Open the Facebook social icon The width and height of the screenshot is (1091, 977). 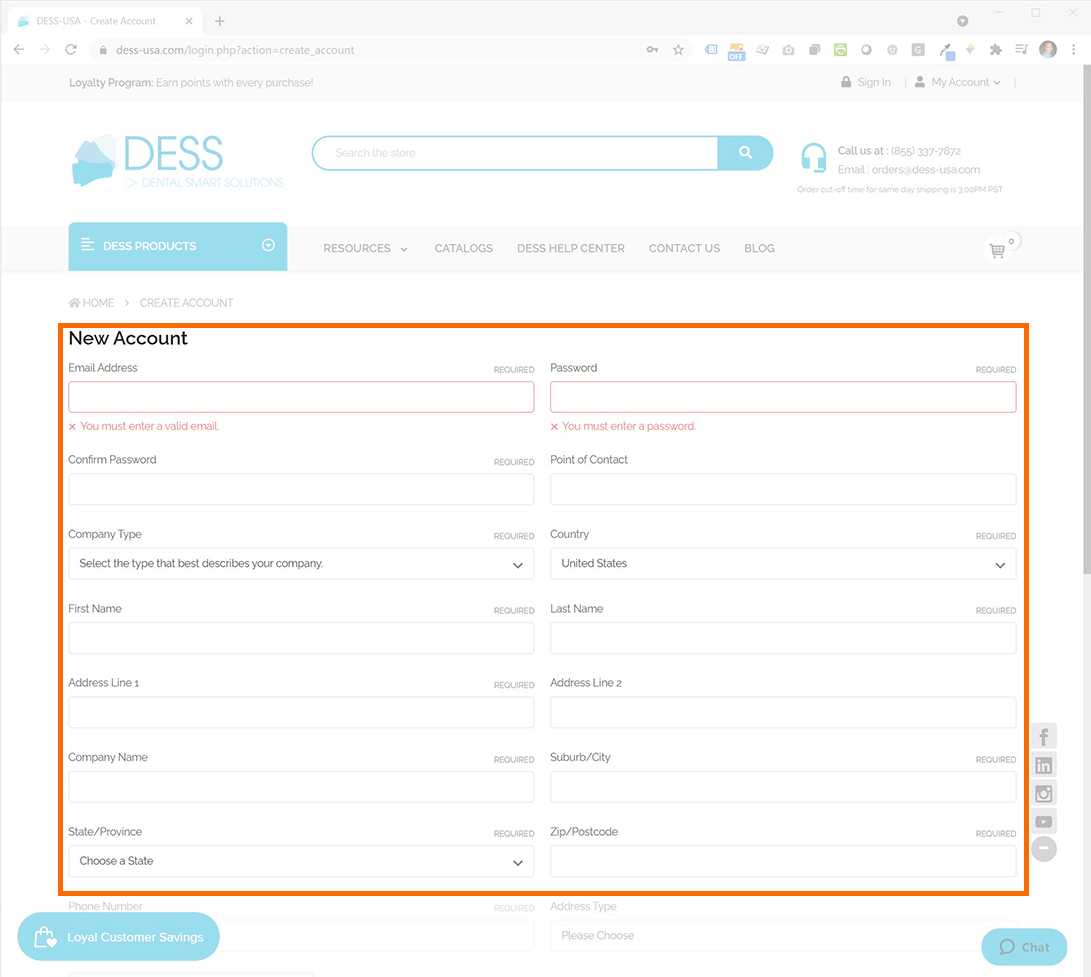(1044, 736)
